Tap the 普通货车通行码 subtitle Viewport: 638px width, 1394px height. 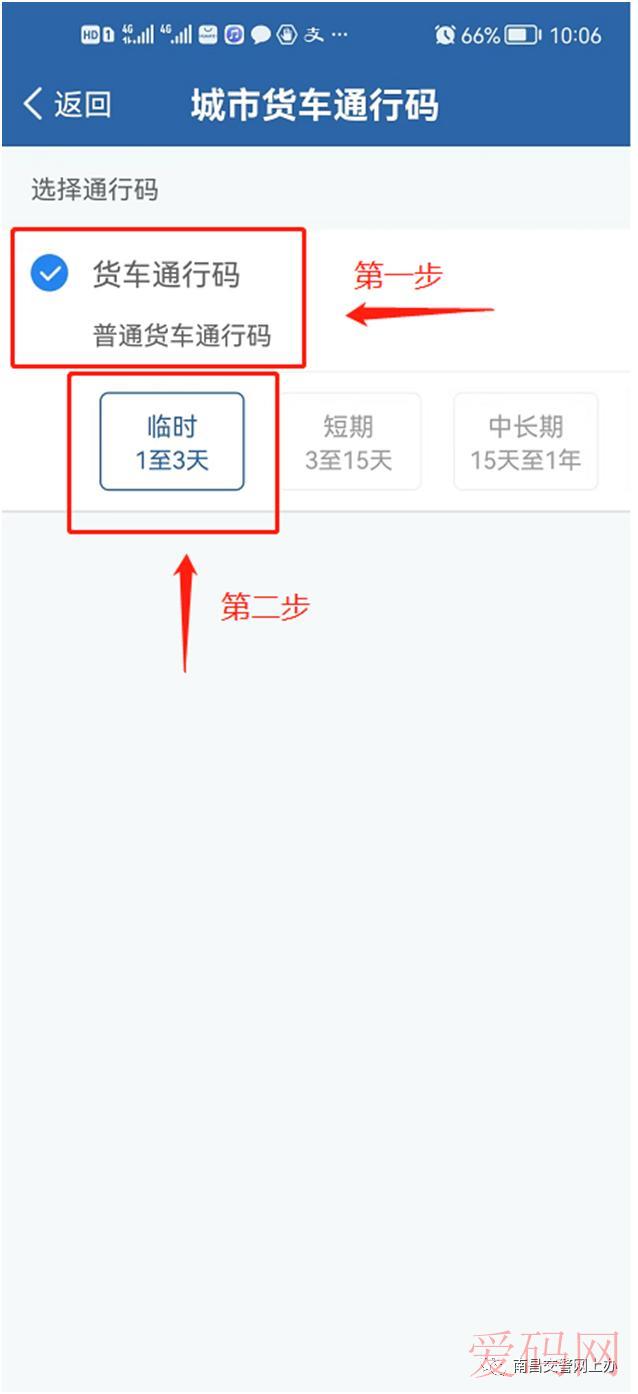click(x=182, y=335)
